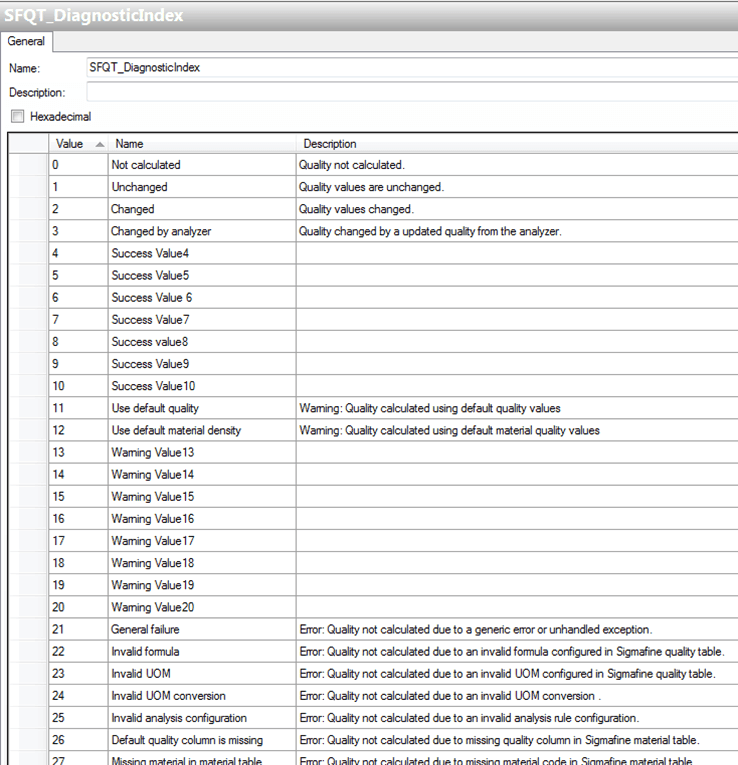This screenshot has height=765, width=738.
Task: Click the 'Invalid formula' name cell
Action: [x=145, y=651]
